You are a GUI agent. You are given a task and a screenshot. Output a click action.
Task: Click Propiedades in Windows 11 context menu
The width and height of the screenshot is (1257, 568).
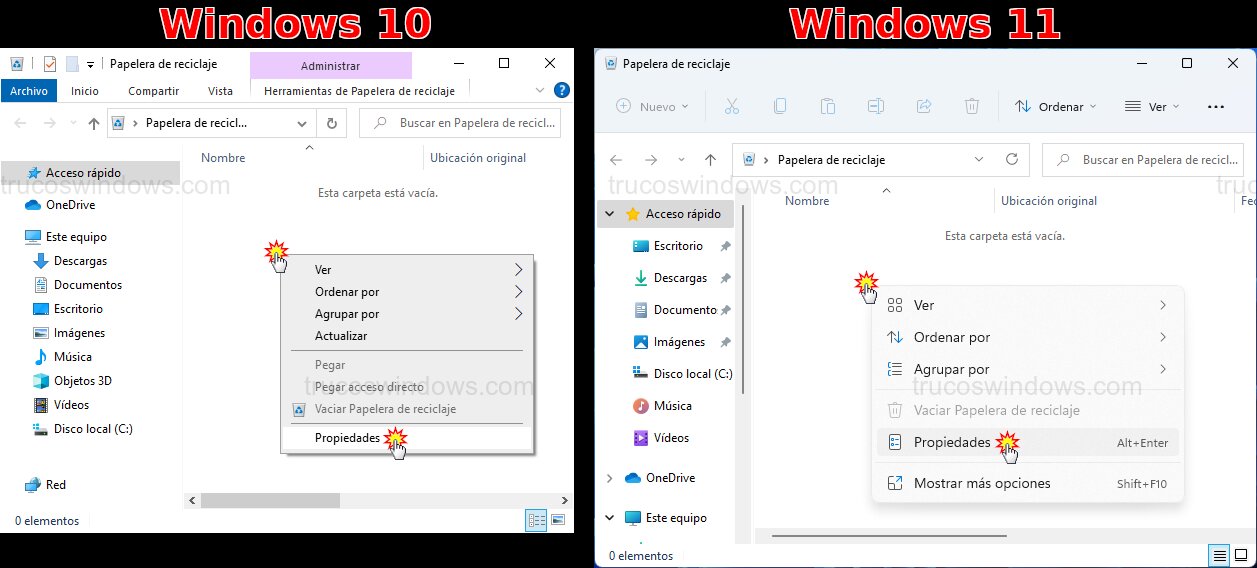1028,442
